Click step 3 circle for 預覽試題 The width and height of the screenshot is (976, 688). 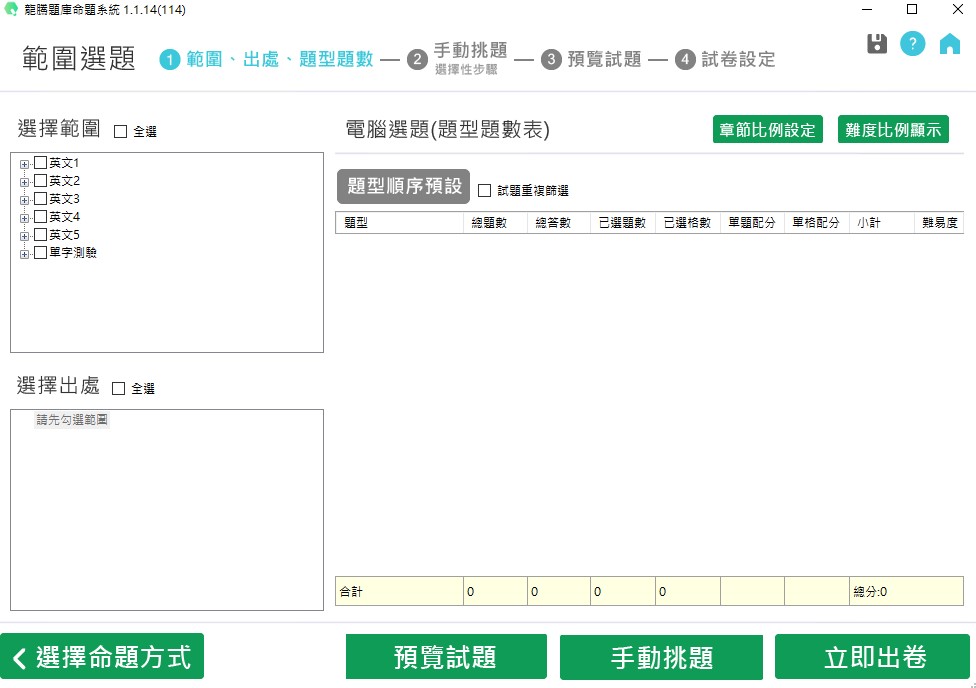point(551,60)
